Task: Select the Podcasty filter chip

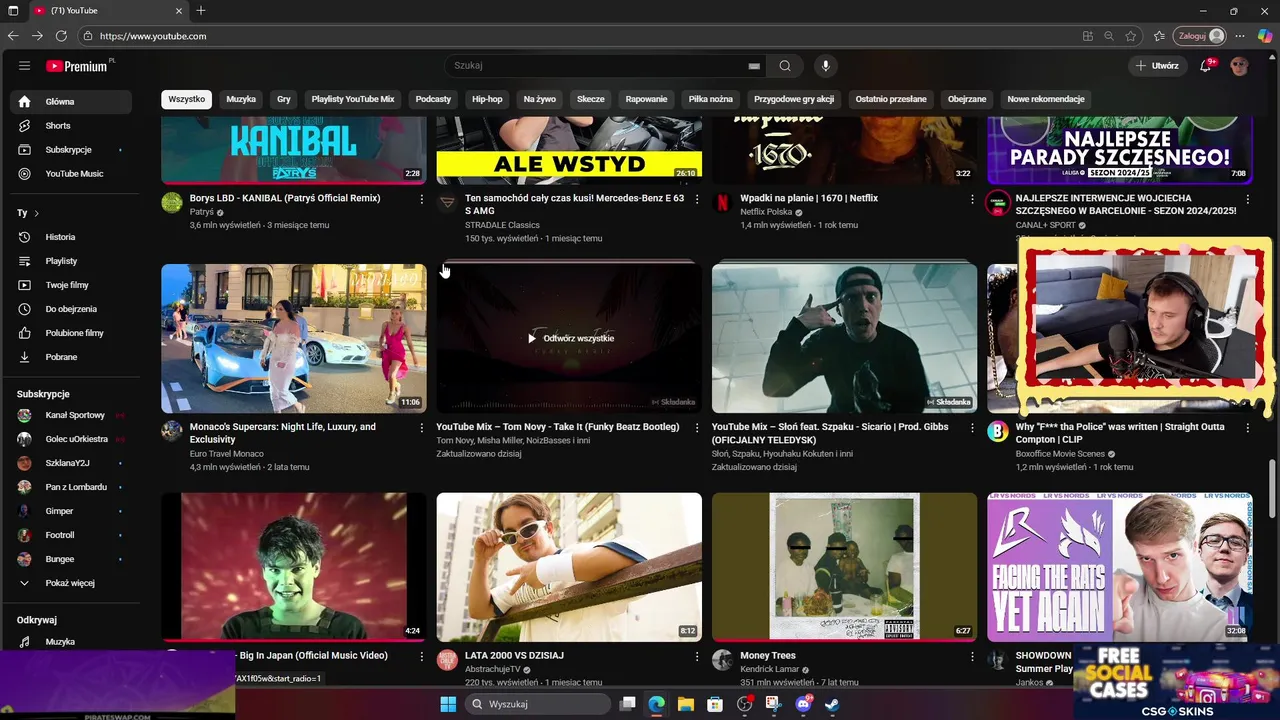Action: click(x=433, y=99)
